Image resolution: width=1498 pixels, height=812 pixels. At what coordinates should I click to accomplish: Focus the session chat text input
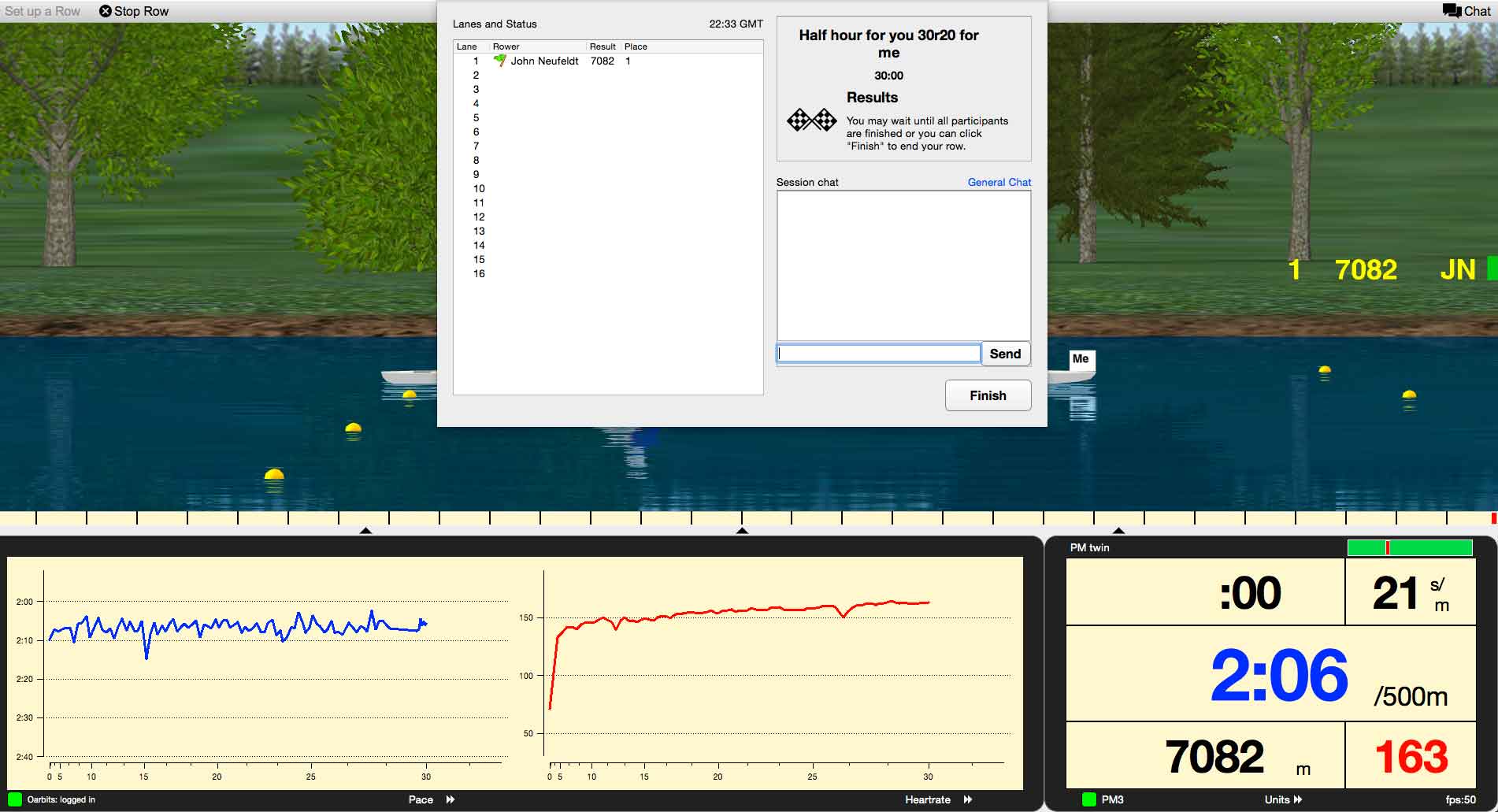point(878,354)
